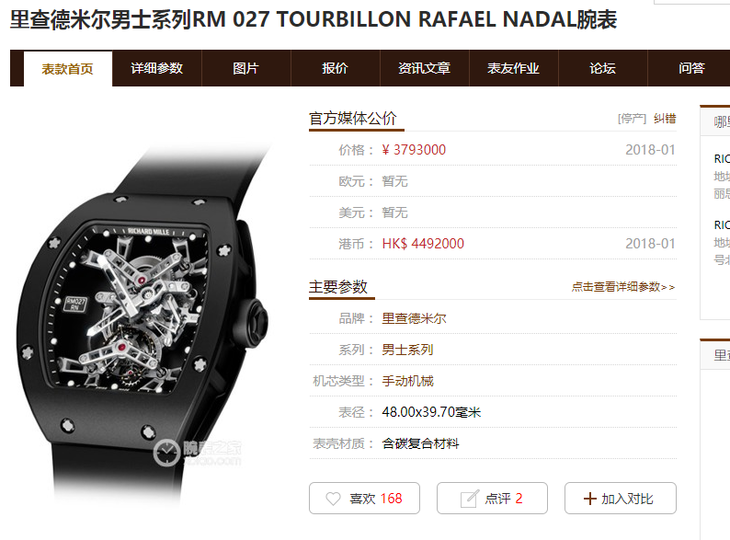Viewport: 730px width, 540px height.
Task: Click the 里查德米尔 brand link
Action: tap(414, 318)
